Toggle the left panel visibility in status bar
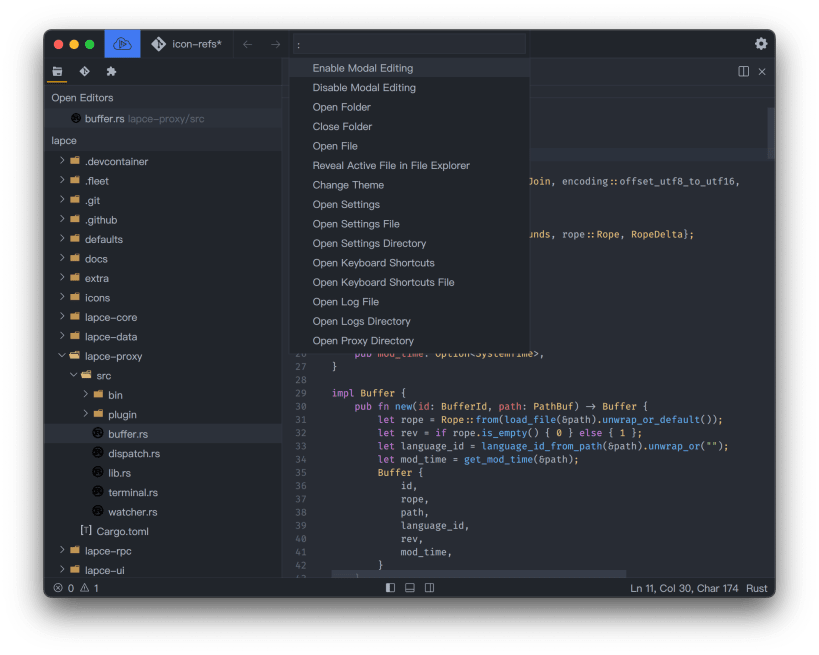This screenshot has height=655, width=819. tap(389, 587)
